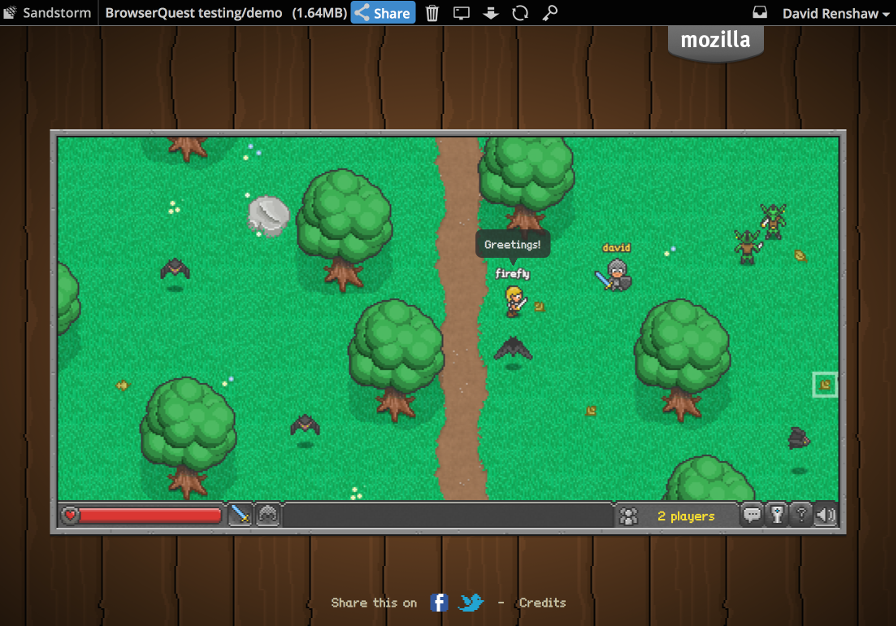Click the gray boulder rock
Image resolution: width=896 pixels, height=626 pixels.
click(x=269, y=216)
